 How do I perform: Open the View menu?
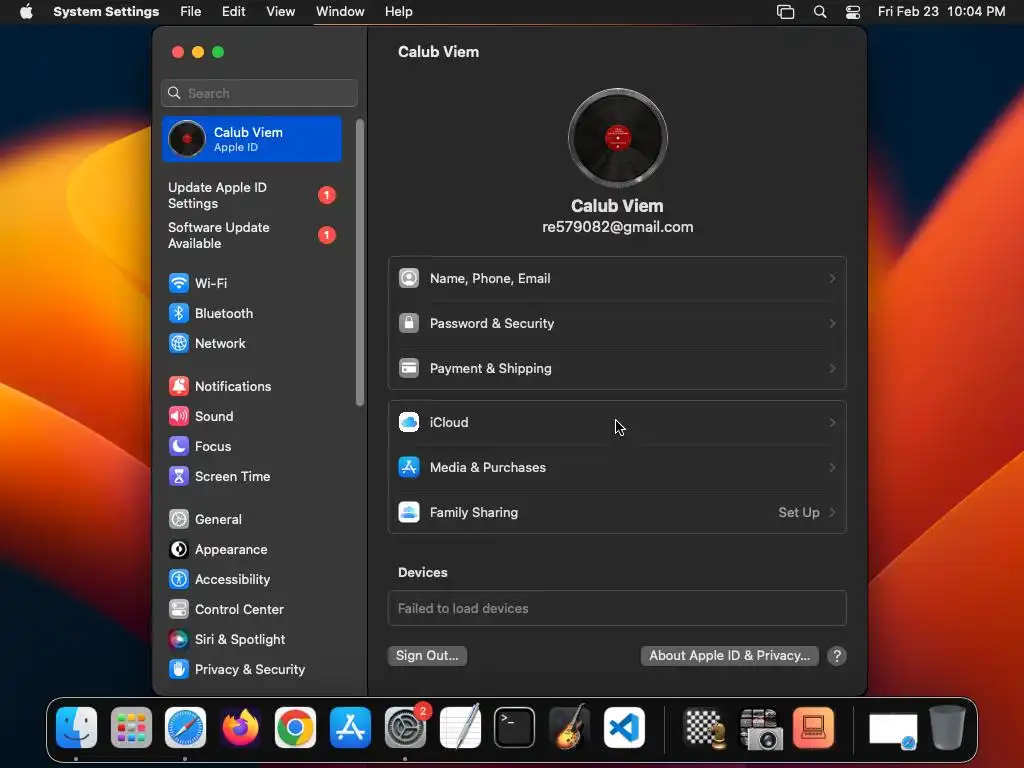pos(280,12)
